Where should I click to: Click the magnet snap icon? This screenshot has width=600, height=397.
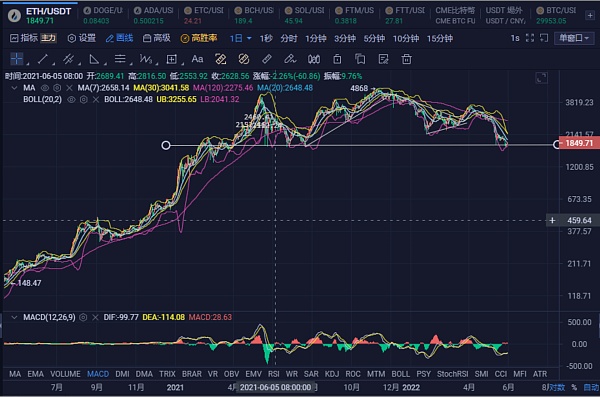(x=314, y=59)
